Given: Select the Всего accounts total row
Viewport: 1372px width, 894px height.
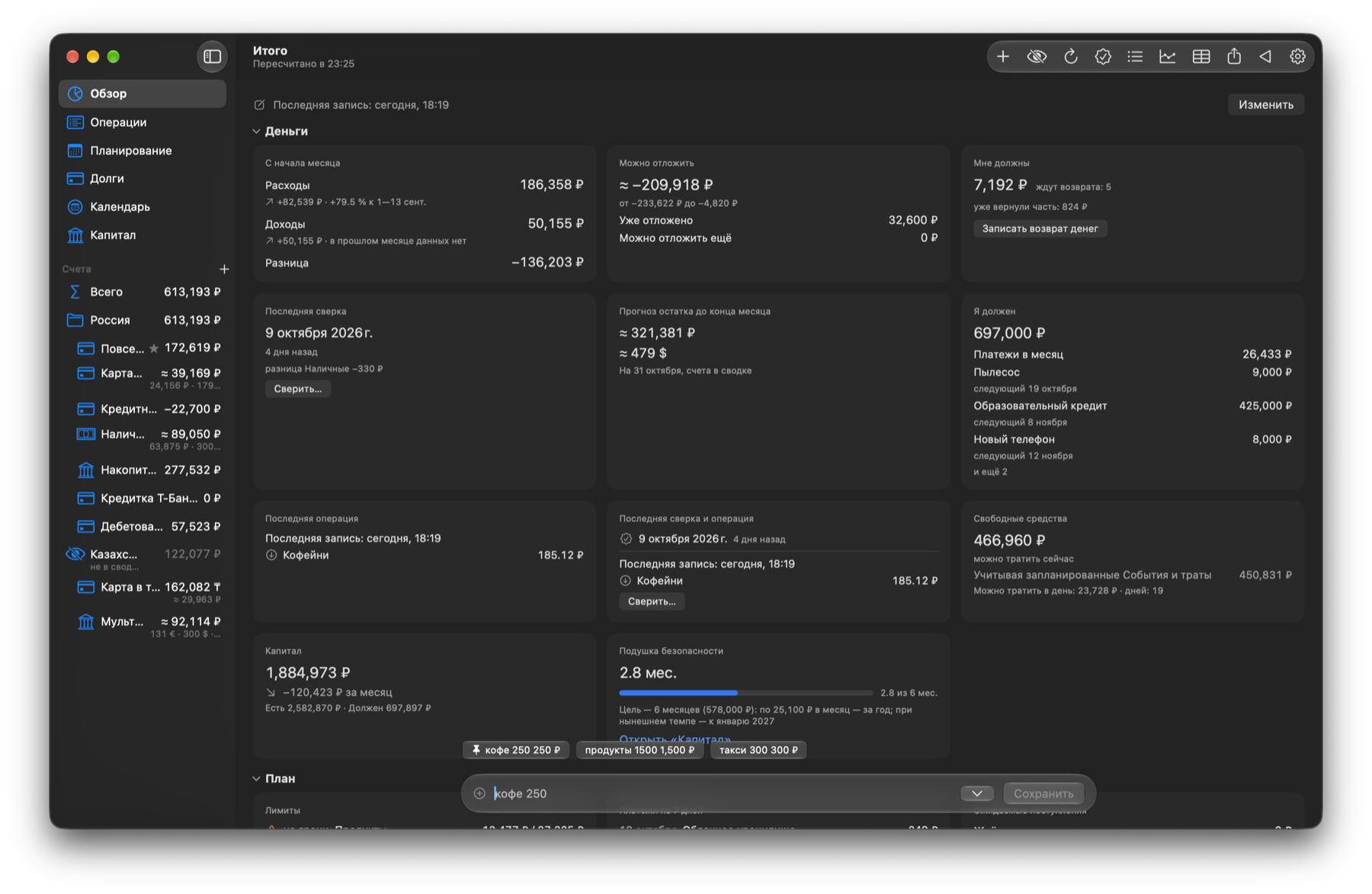Looking at the screenshot, I should 143,292.
